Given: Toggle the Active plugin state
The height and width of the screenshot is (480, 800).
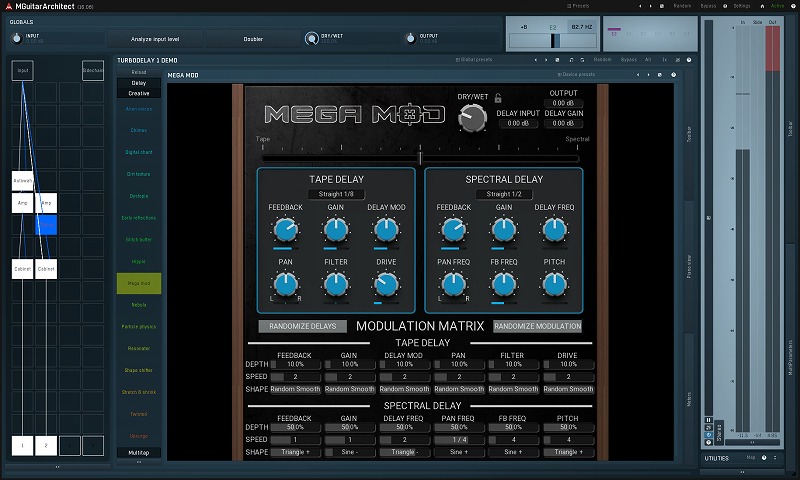Looking at the screenshot, I should pos(776,5).
